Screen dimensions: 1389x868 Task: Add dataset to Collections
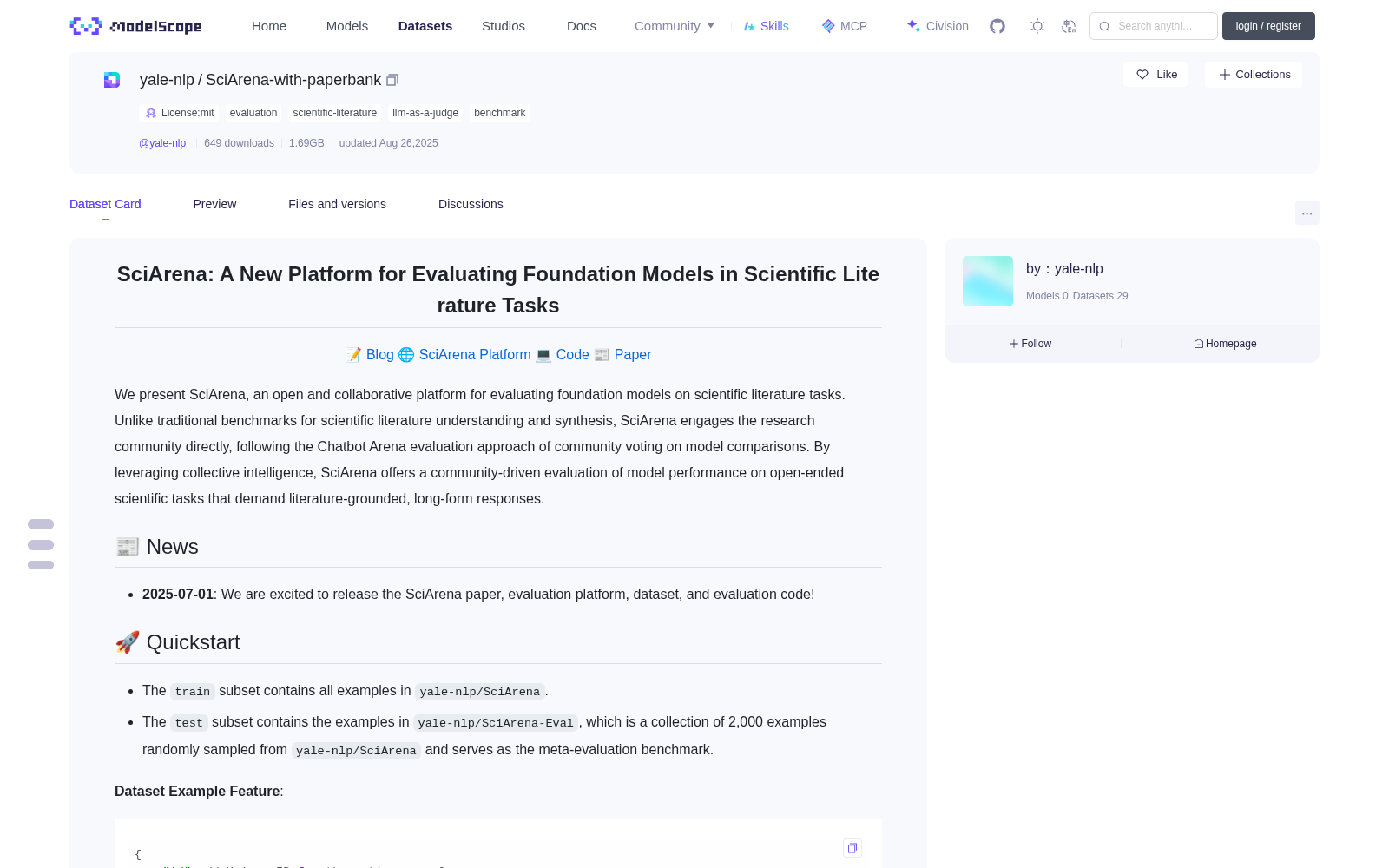pyautogui.click(x=1254, y=75)
